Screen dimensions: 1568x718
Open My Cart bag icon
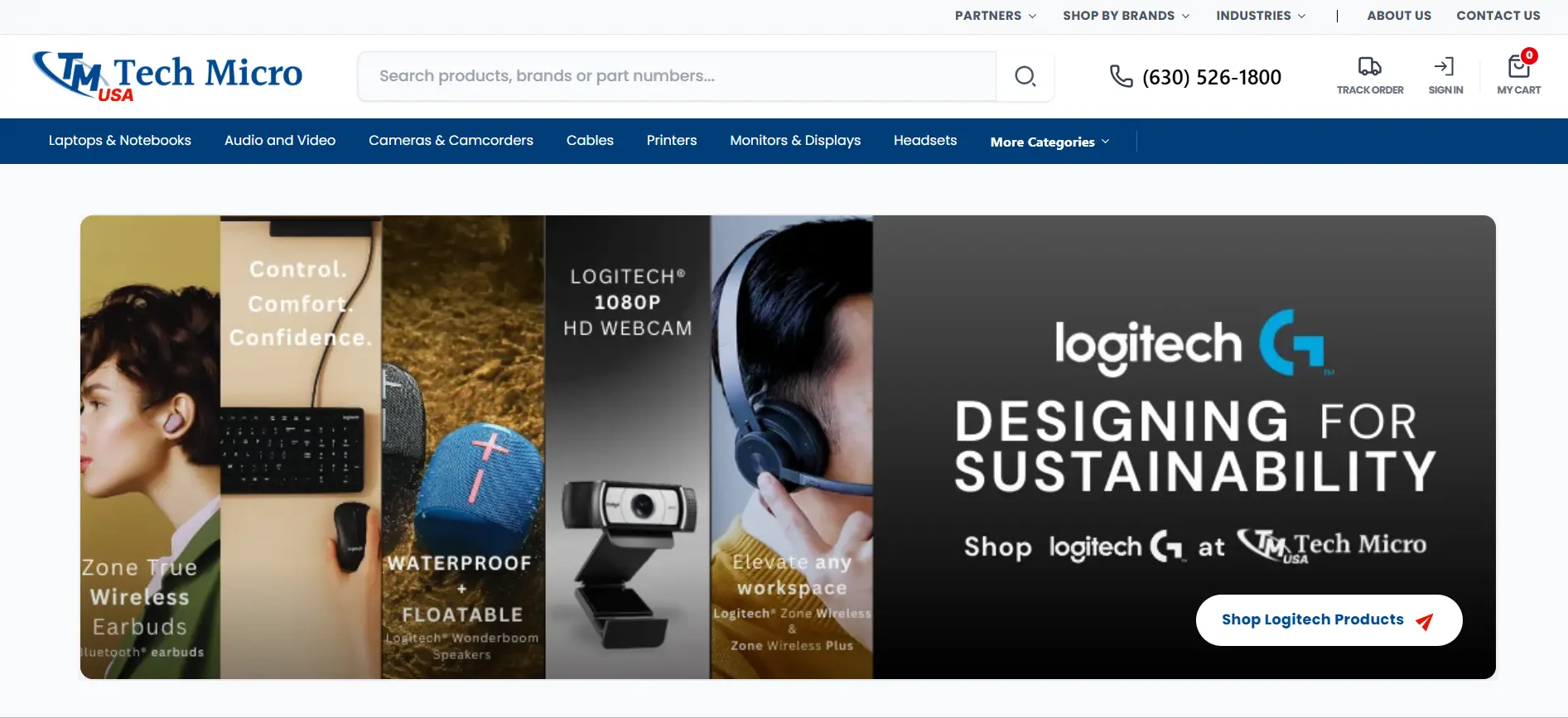(1519, 65)
